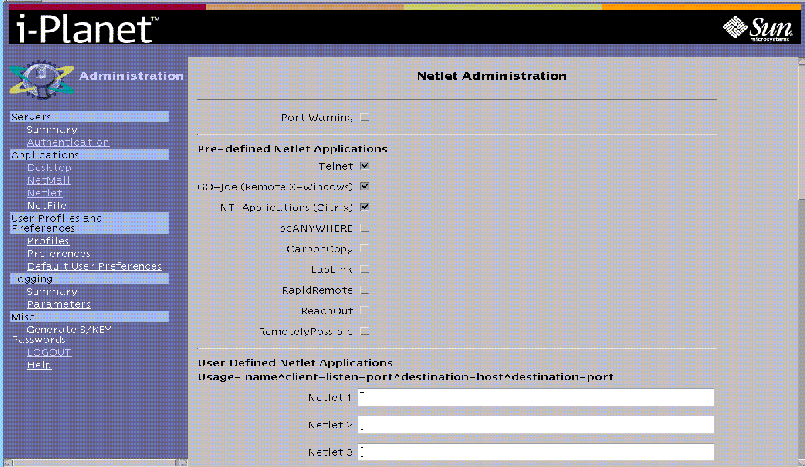Open the Authentication link
The height and width of the screenshot is (467, 805).
pyautogui.click(x=68, y=142)
